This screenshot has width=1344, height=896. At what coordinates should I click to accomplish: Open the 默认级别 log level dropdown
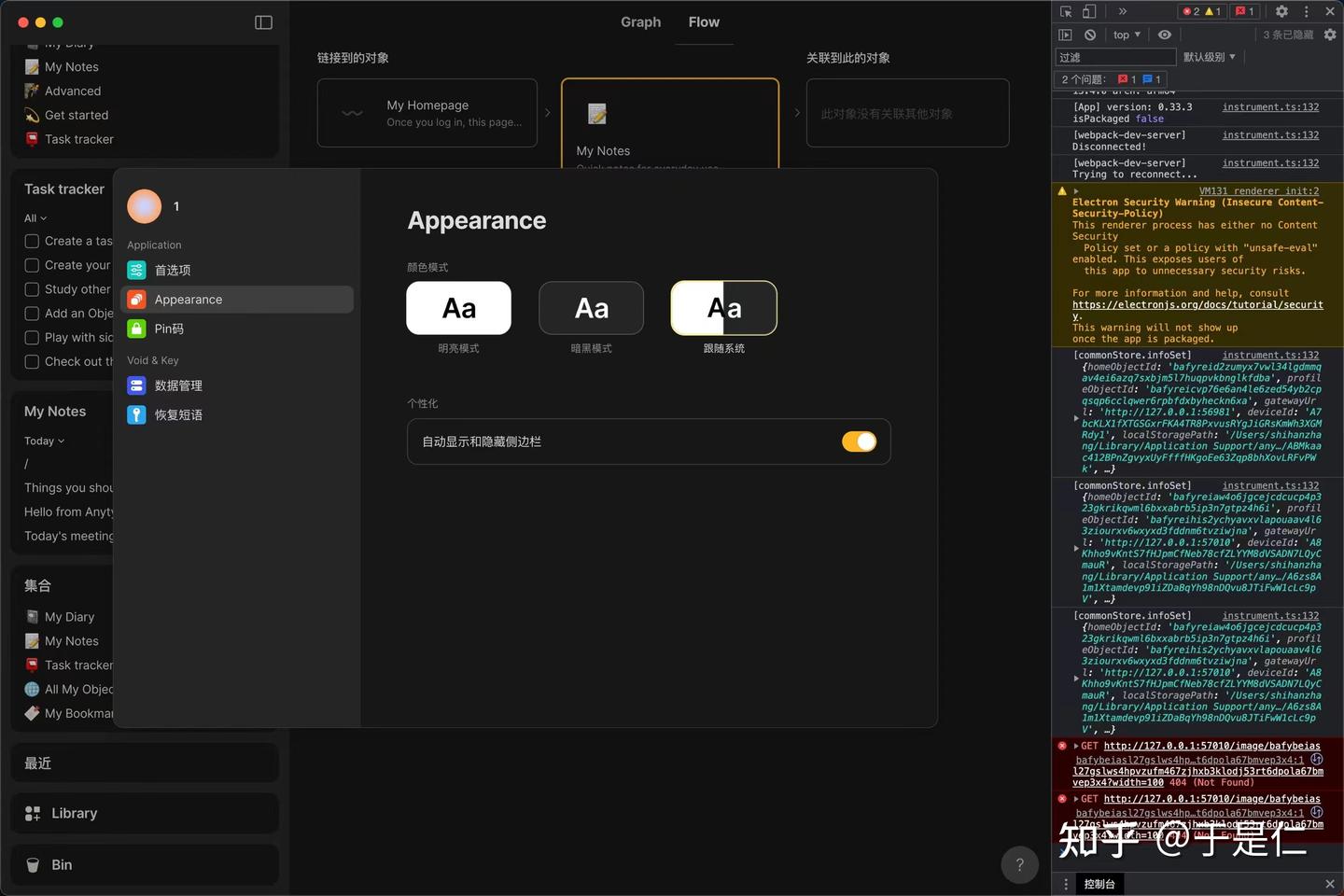click(x=1210, y=57)
